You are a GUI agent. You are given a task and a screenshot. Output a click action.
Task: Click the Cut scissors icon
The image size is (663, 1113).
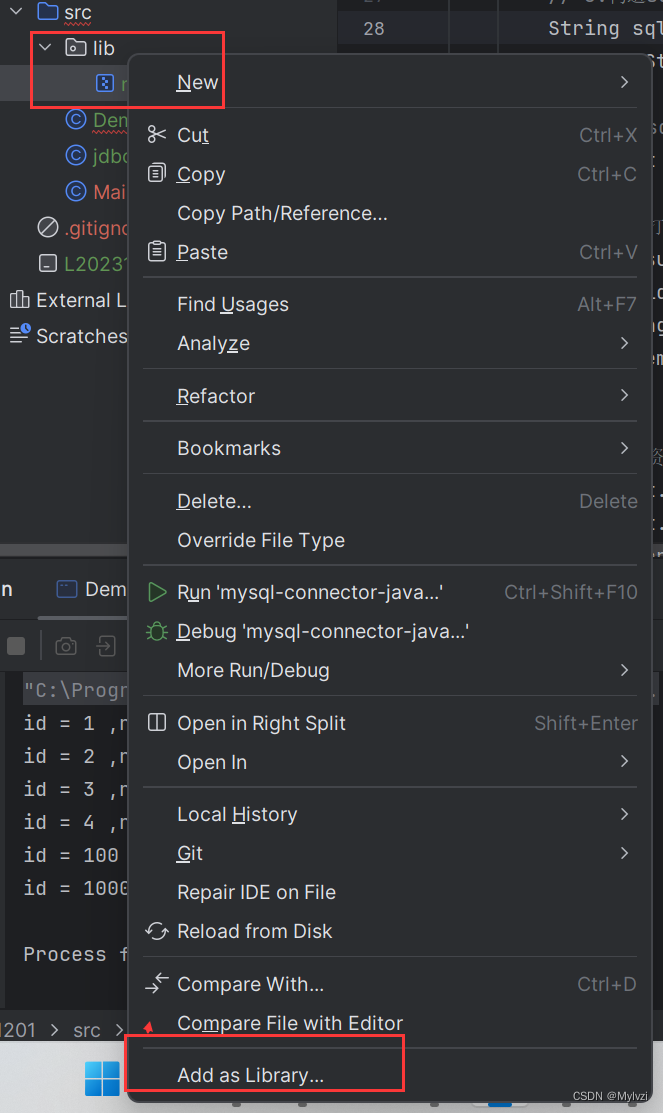[x=156, y=134]
